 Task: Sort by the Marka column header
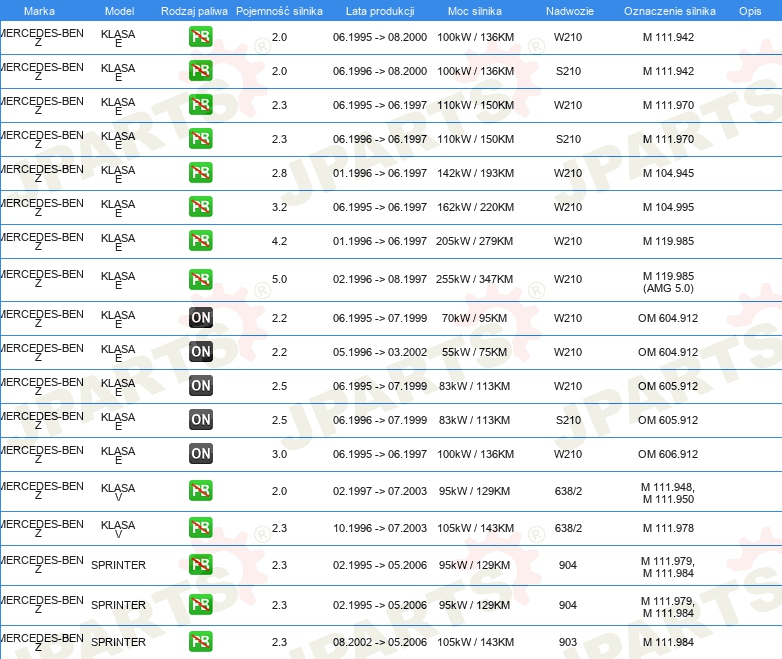pos(39,11)
